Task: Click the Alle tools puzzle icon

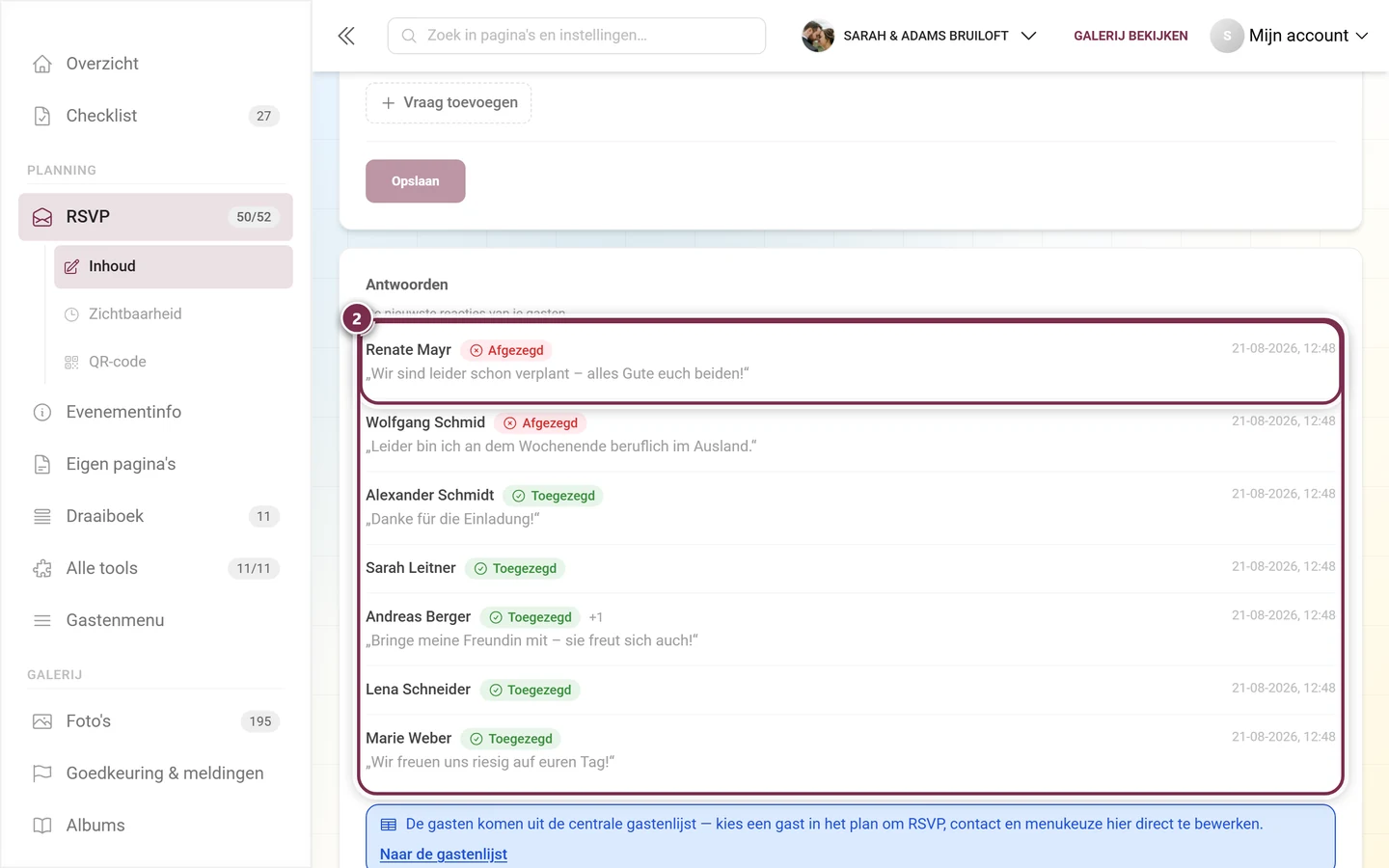Action: (42, 569)
